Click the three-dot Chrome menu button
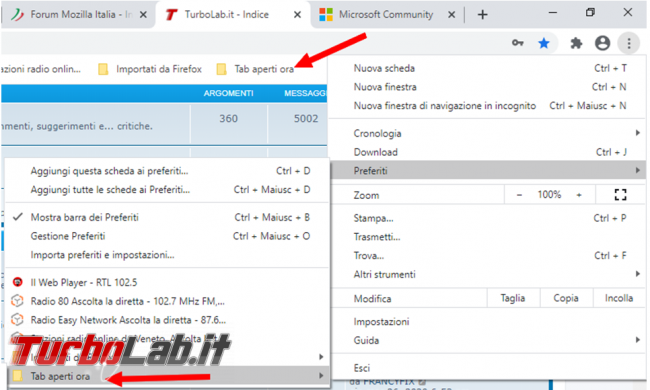The height and width of the screenshot is (390, 650). pyautogui.click(x=629, y=43)
